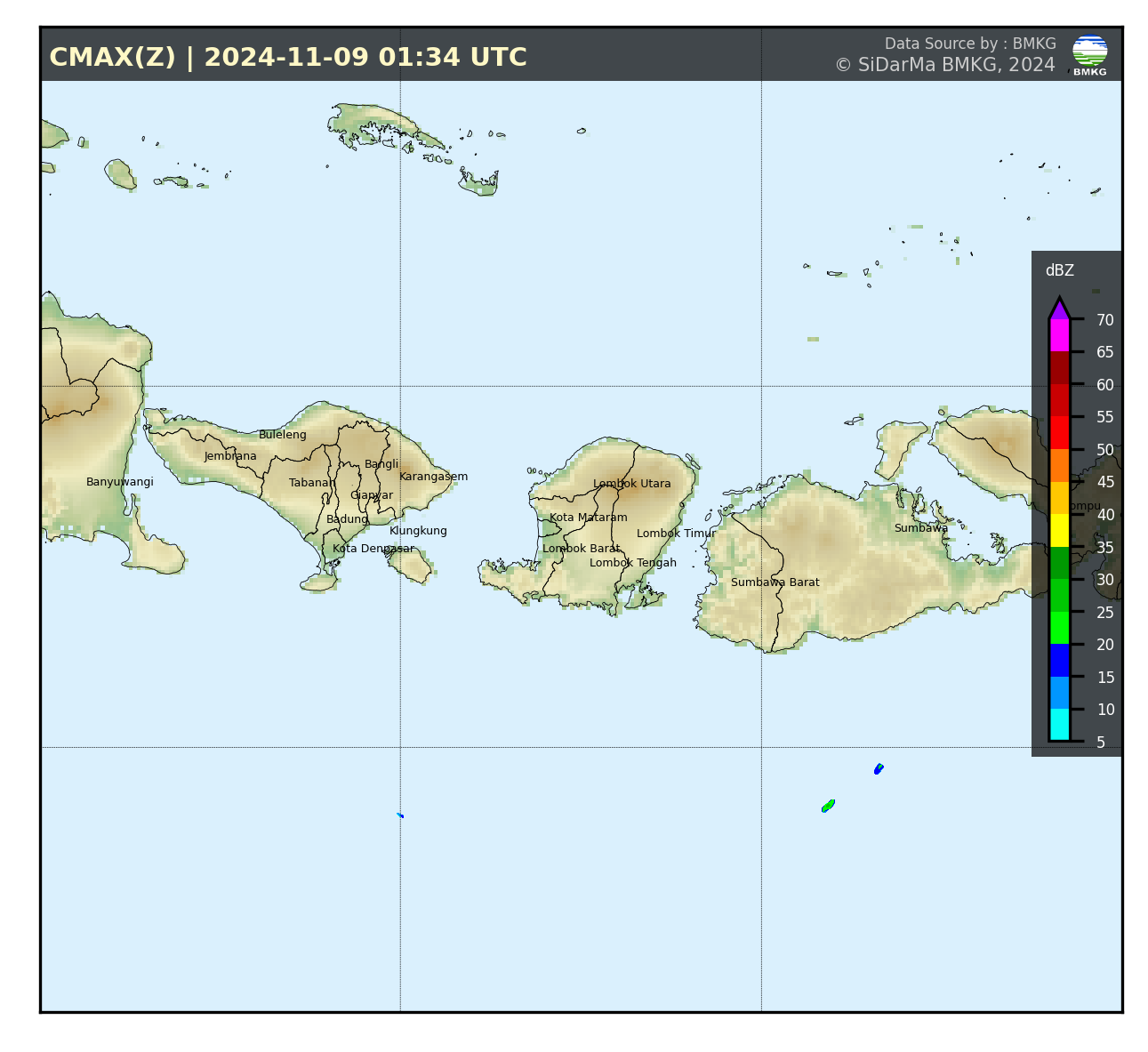Select the blue 15-20 dBZ color segment
Screen dimensions: 1148x1052
click(x=1059, y=661)
